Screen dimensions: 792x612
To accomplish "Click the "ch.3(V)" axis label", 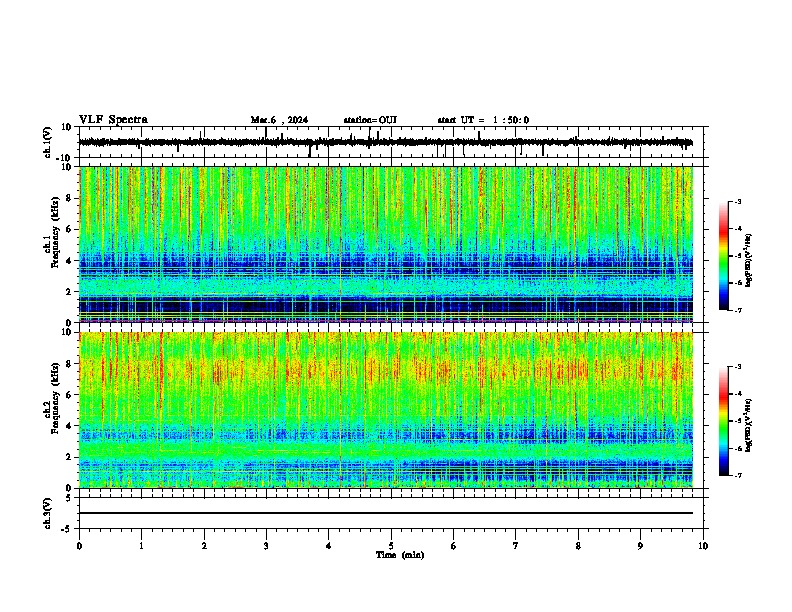I will 48,513.
